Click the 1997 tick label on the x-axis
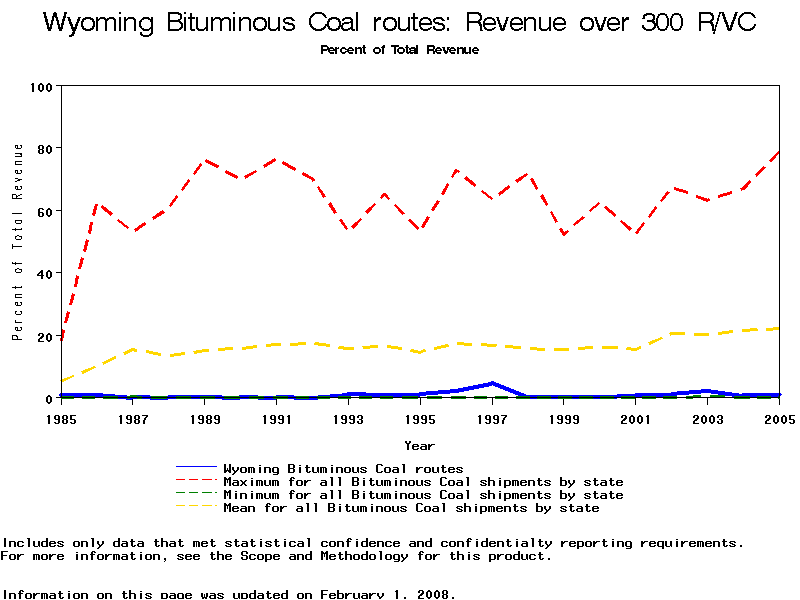The width and height of the screenshot is (800, 600). (492, 418)
